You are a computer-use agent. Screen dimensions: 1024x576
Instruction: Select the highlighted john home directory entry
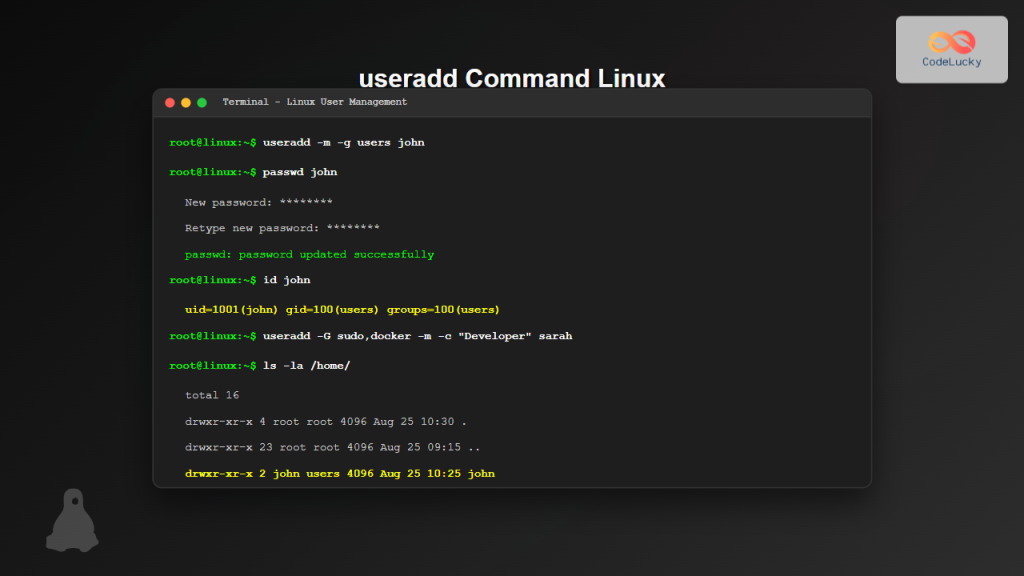pyautogui.click(x=340, y=473)
